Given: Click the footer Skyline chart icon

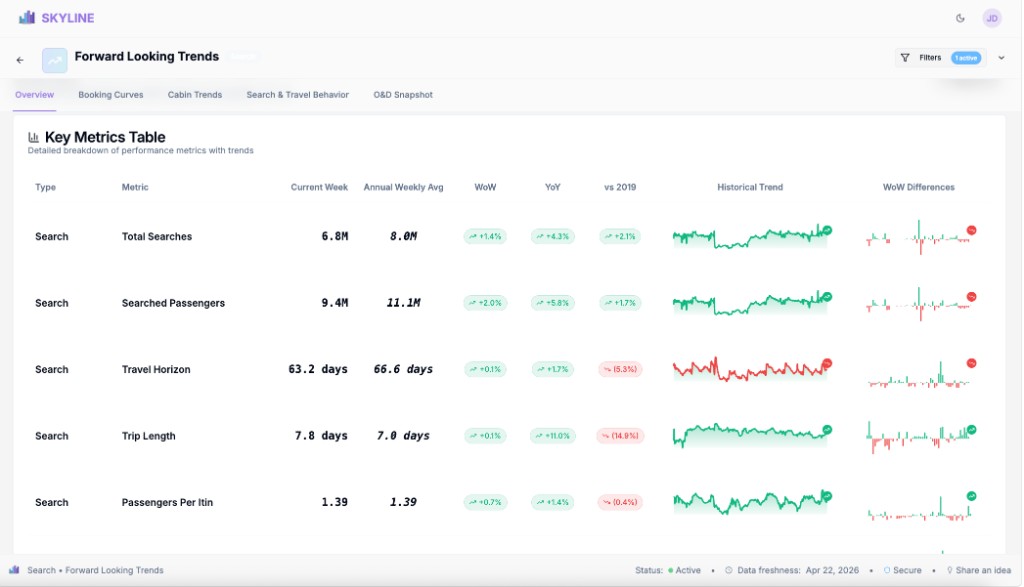Looking at the screenshot, I should point(14,570).
